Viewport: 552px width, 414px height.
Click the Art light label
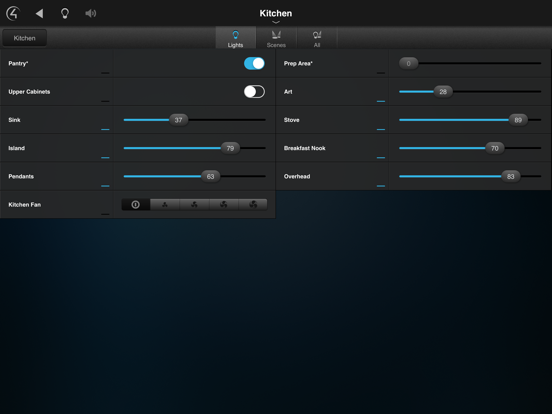[x=288, y=92]
